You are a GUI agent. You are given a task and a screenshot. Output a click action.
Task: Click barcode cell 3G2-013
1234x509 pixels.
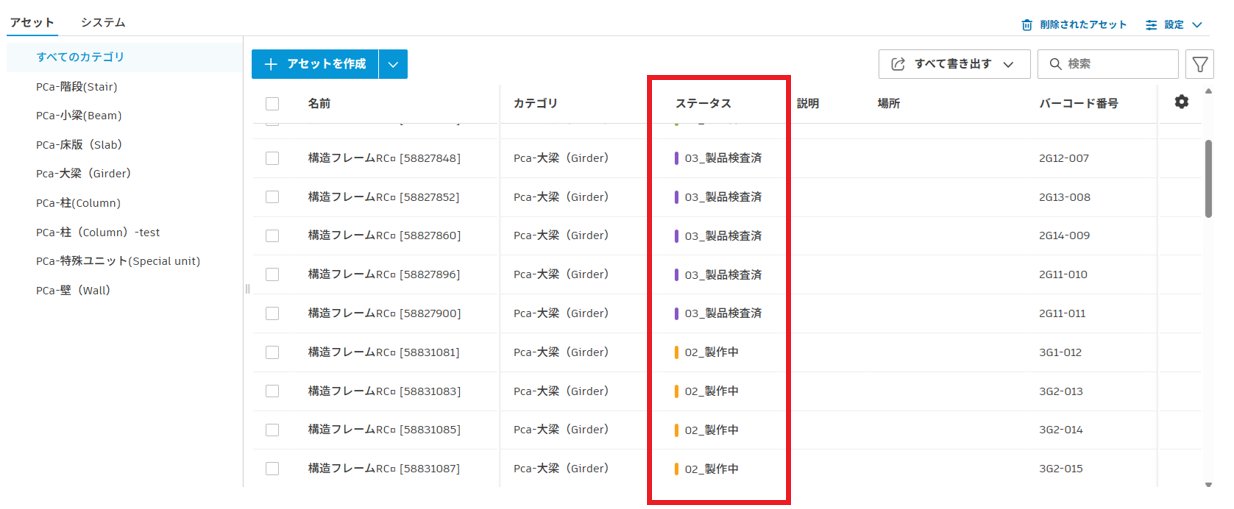pyautogui.click(x=1061, y=391)
